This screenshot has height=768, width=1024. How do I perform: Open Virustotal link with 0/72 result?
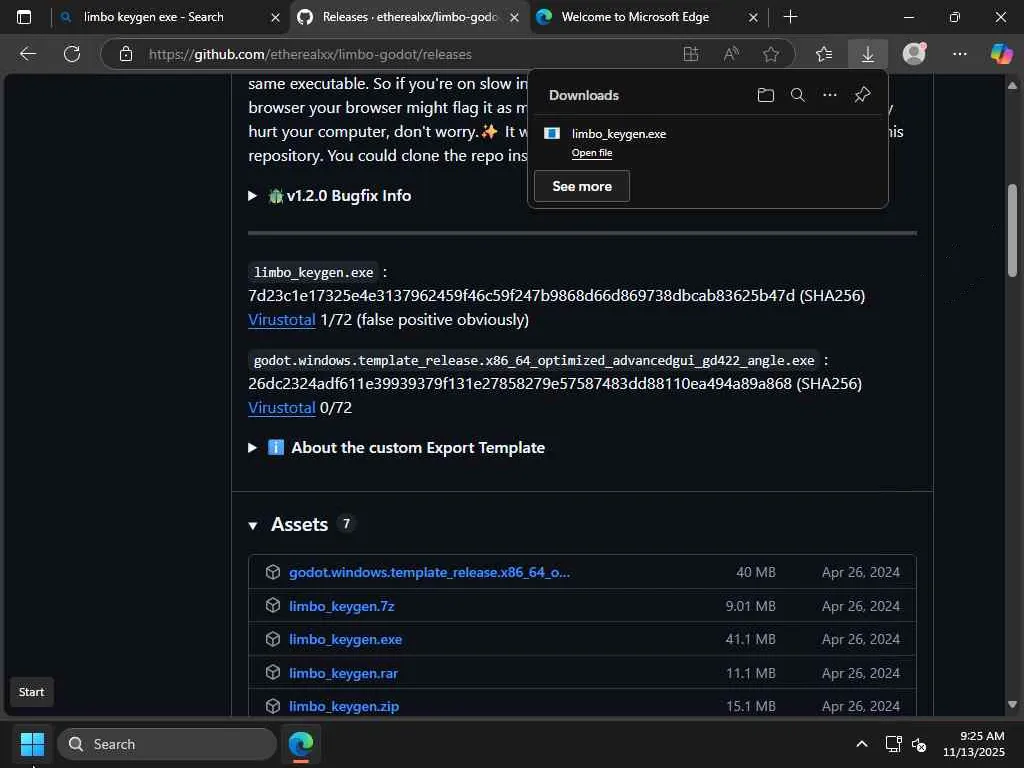pos(282,408)
